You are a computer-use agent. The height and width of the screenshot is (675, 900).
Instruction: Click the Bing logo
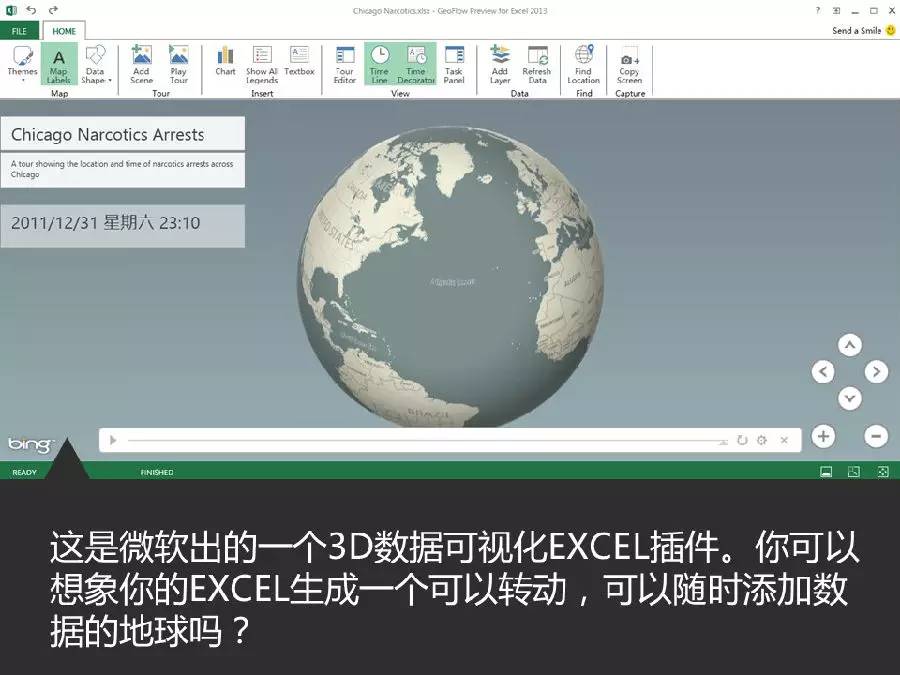29,444
